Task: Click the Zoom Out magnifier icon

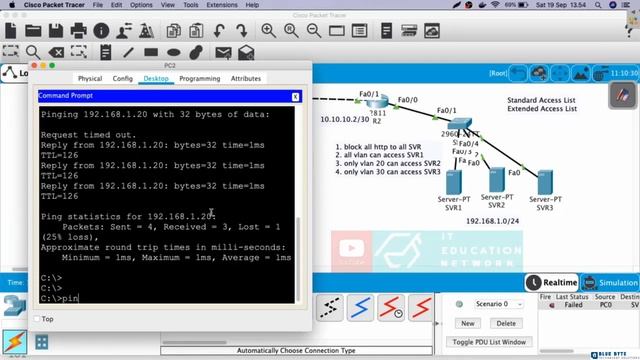Action: pos(313,31)
